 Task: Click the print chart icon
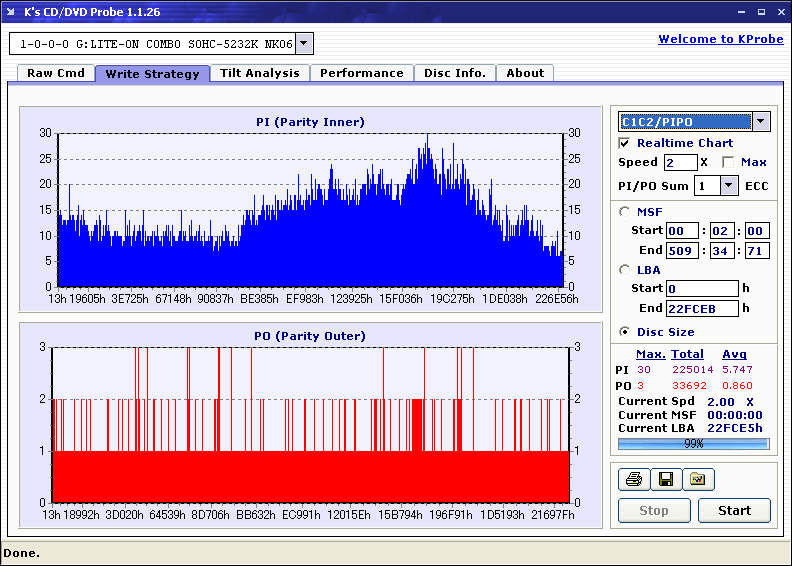[634, 480]
